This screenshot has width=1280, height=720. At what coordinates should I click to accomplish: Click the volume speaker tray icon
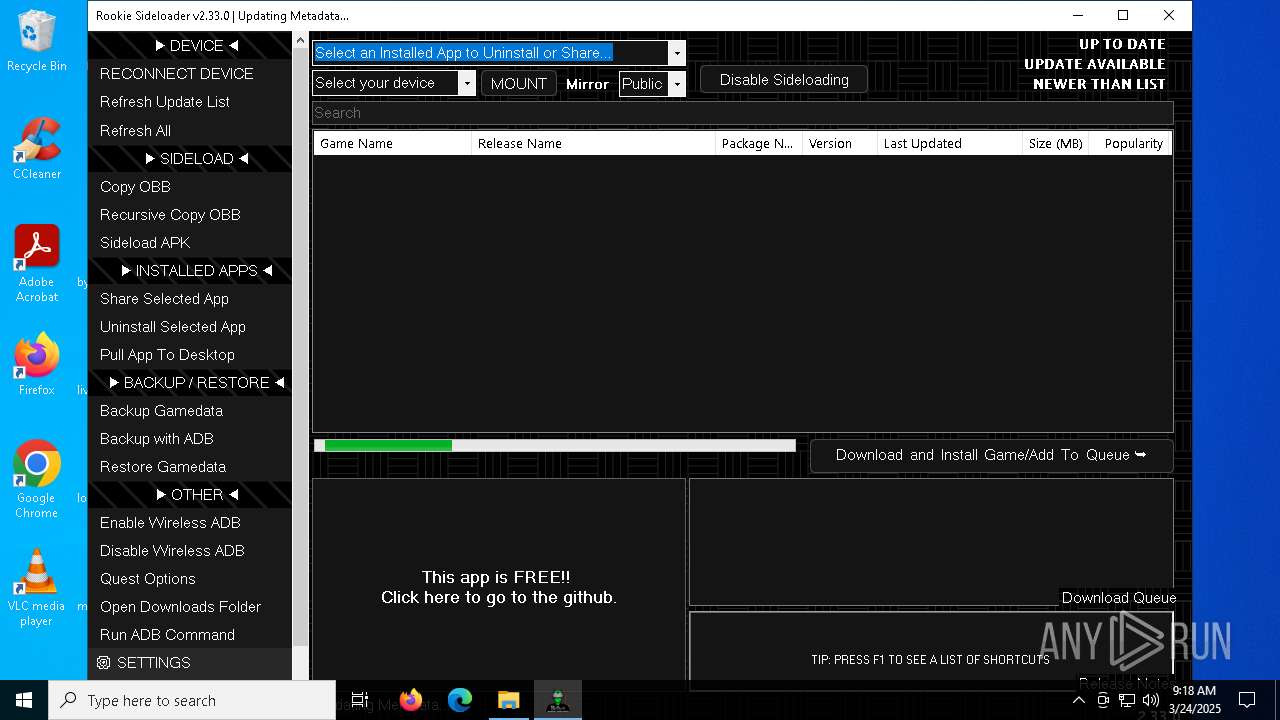click(1151, 700)
